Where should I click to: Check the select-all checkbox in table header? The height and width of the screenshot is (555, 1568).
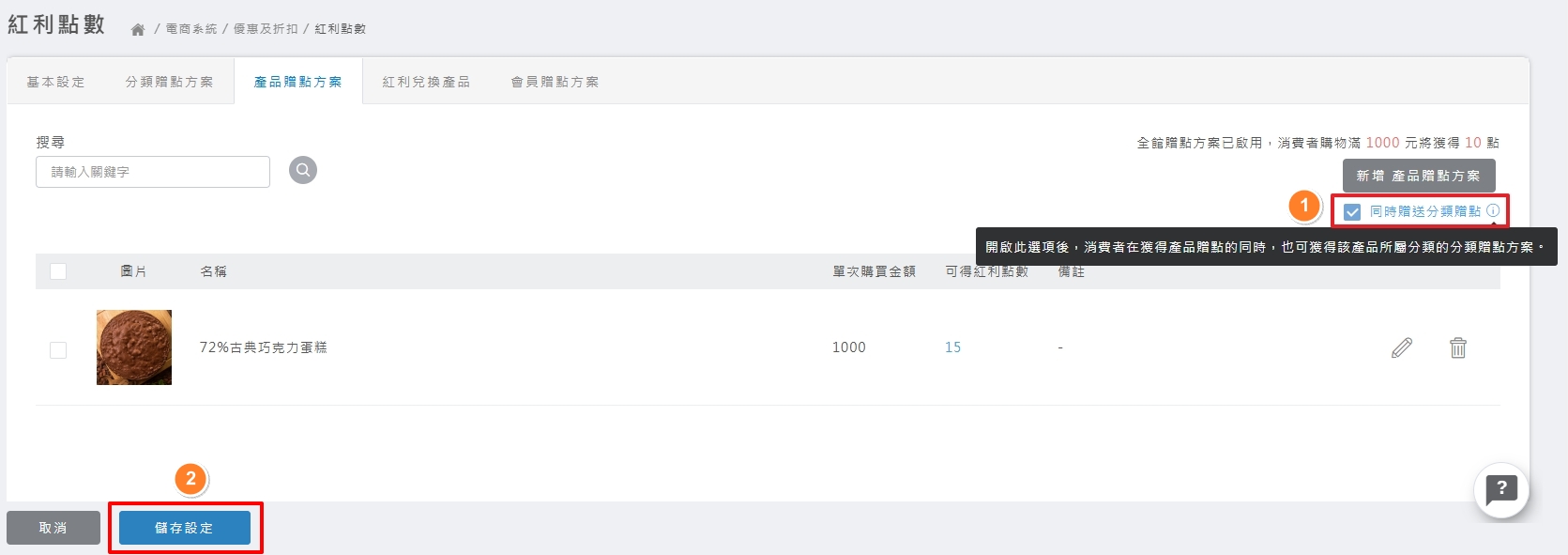[x=58, y=271]
